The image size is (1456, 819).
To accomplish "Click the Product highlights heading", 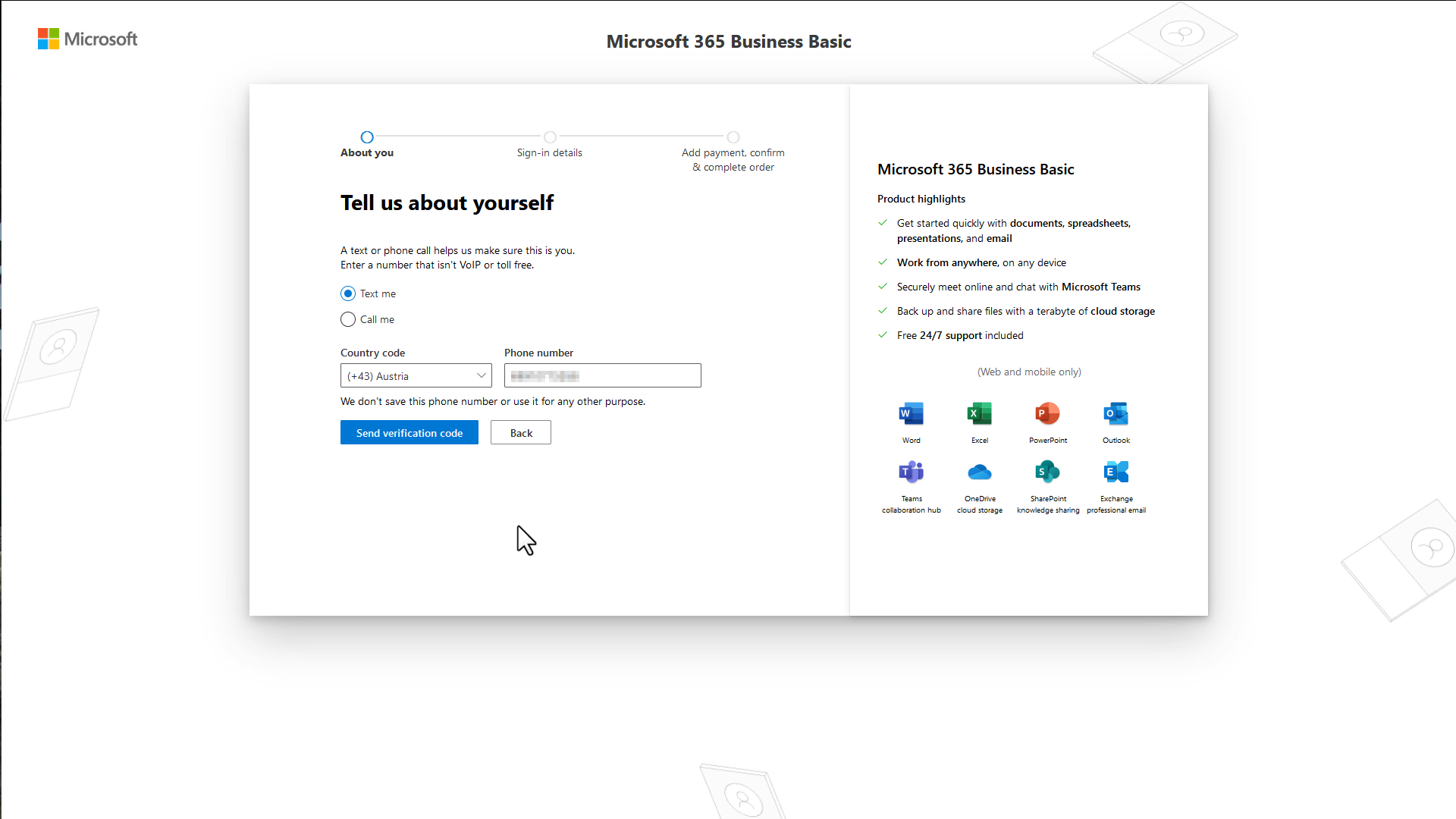I will tap(921, 199).
